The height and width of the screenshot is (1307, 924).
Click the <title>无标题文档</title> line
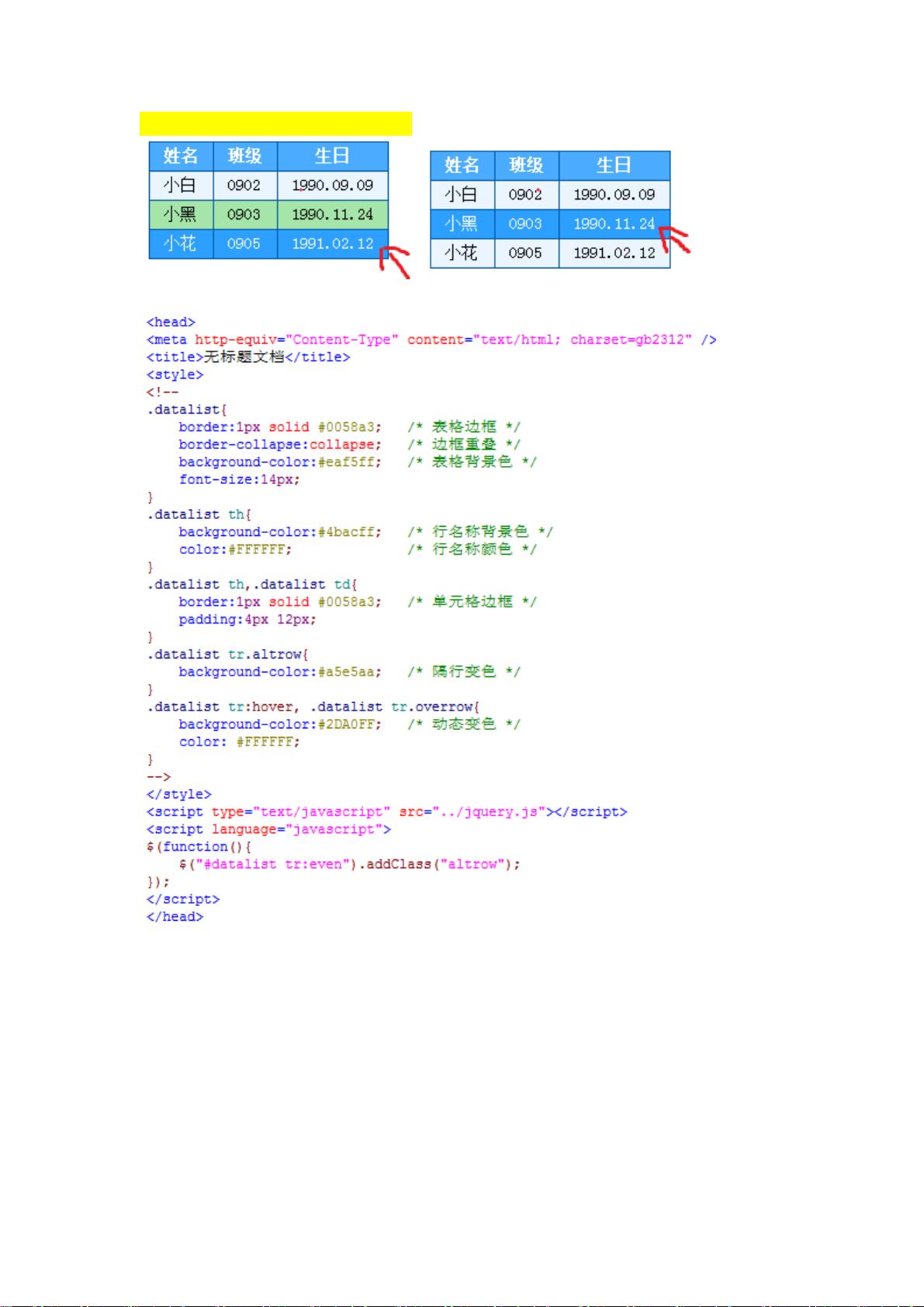248,357
